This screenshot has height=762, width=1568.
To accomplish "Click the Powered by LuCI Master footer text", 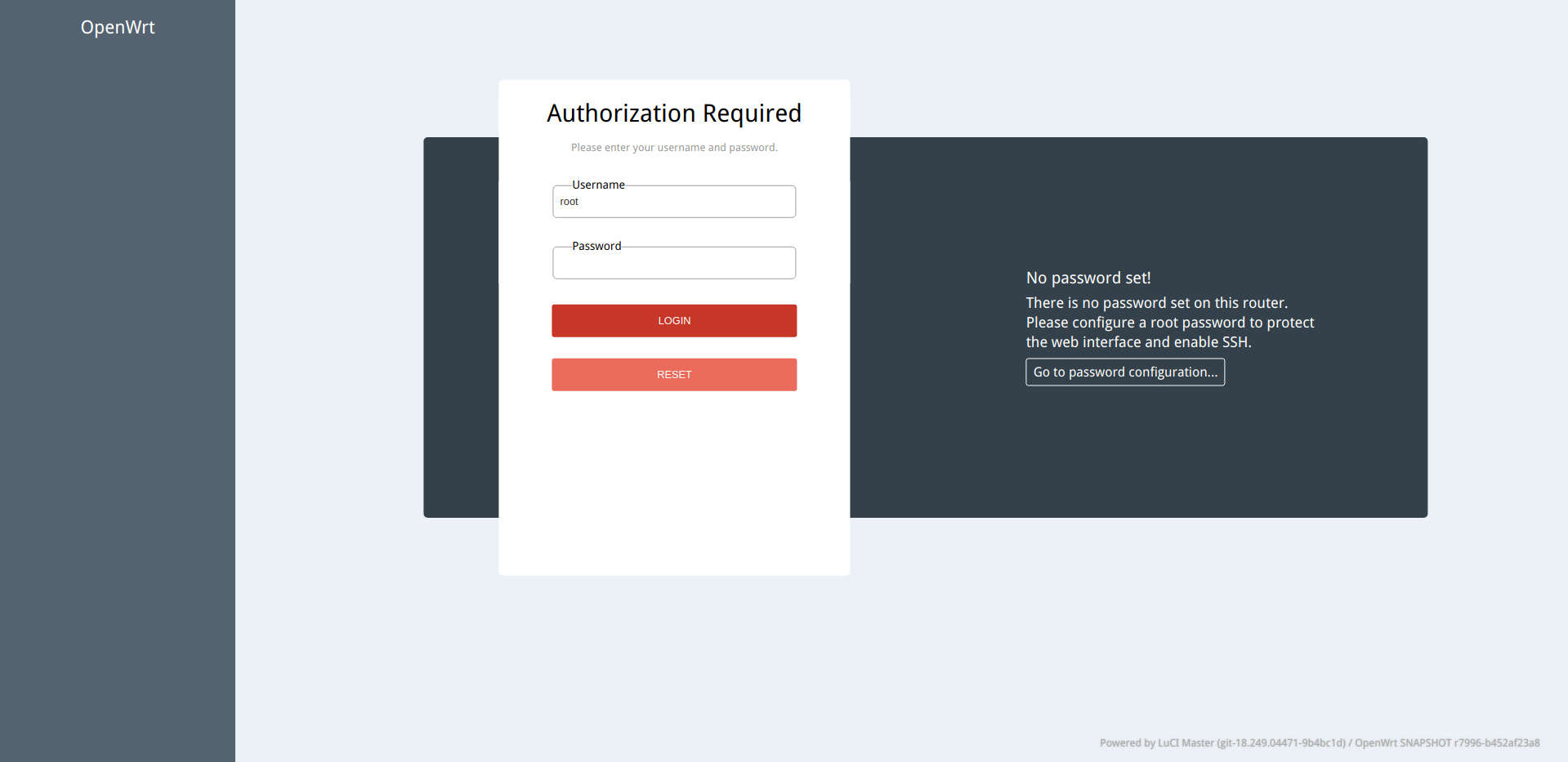I will [x=1320, y=743].
